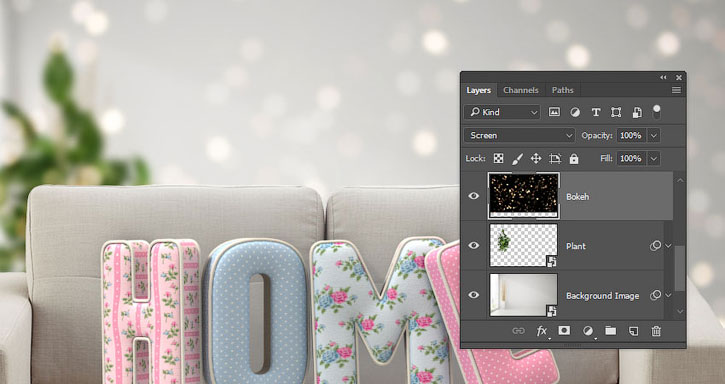Lock image pixels brush icon

(517, 159)
